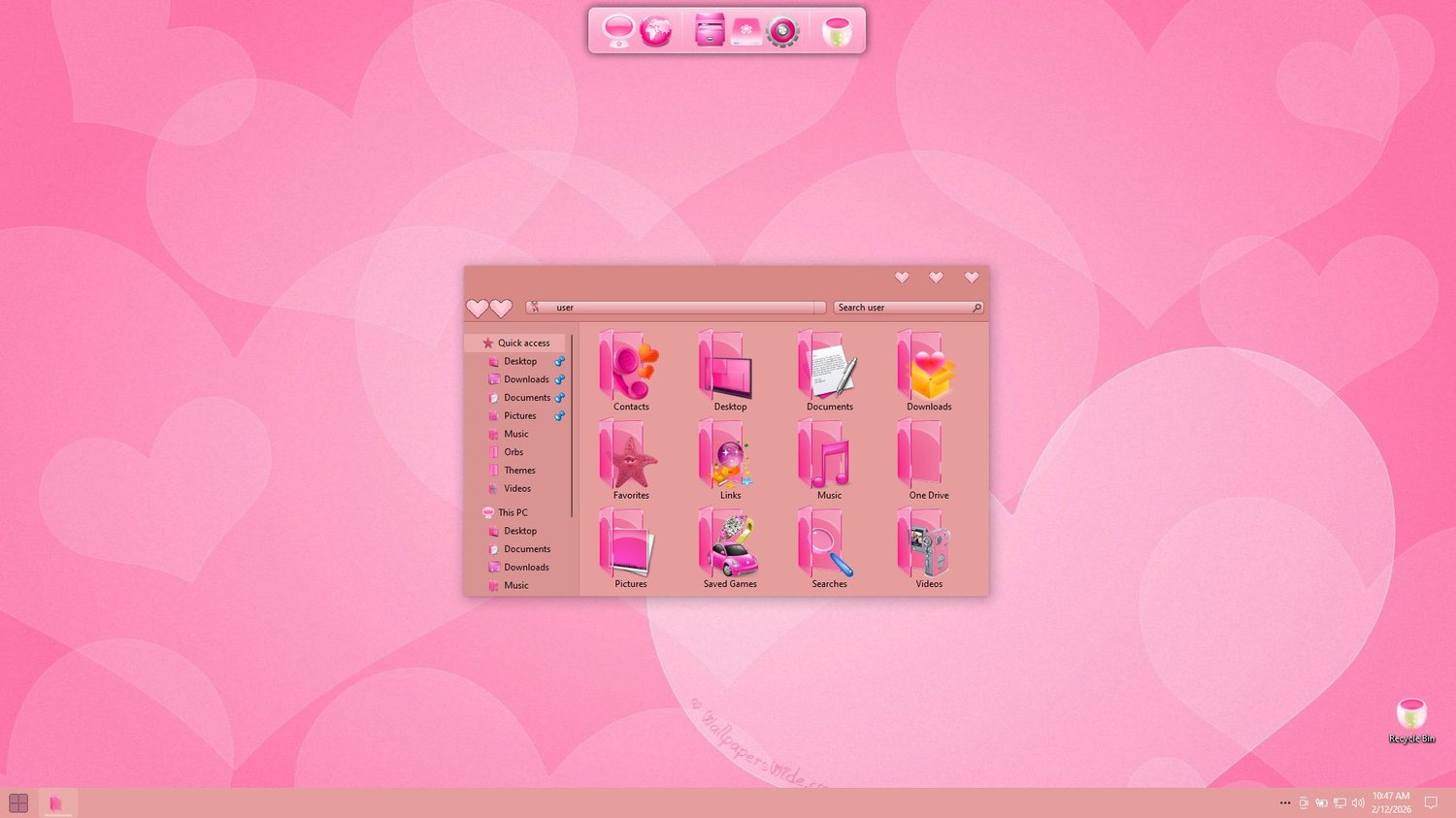Open the address bar history dropdown

pyautogui.click(x=820, y=308)
